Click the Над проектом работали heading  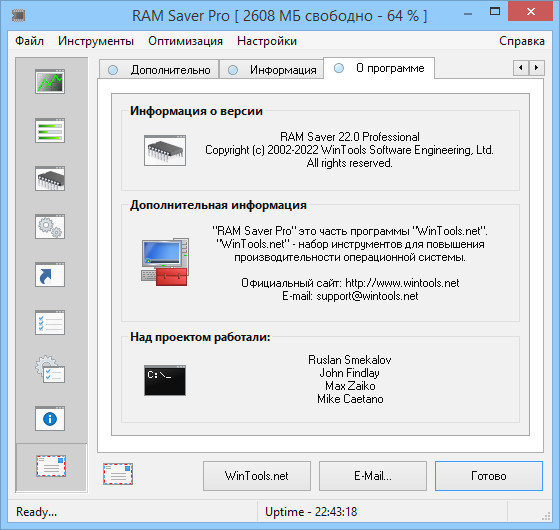tap(200, 337)
